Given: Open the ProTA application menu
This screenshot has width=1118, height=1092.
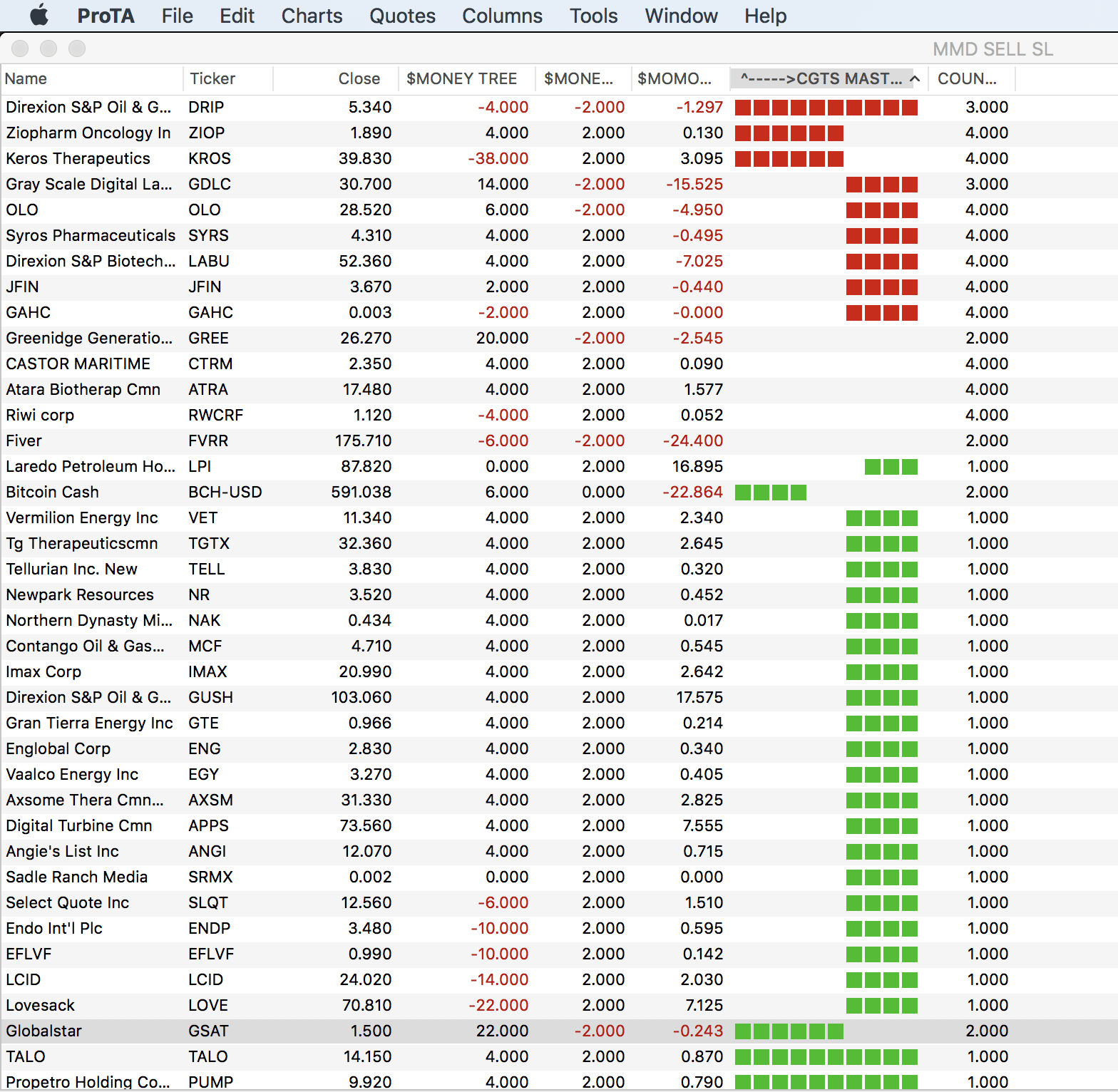Looking at the screenshot, I should [106, 16].
